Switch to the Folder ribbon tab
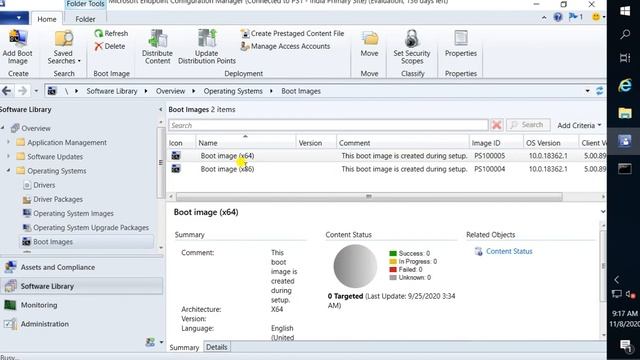This screenshot has width=640, height=360. (85, 19)
